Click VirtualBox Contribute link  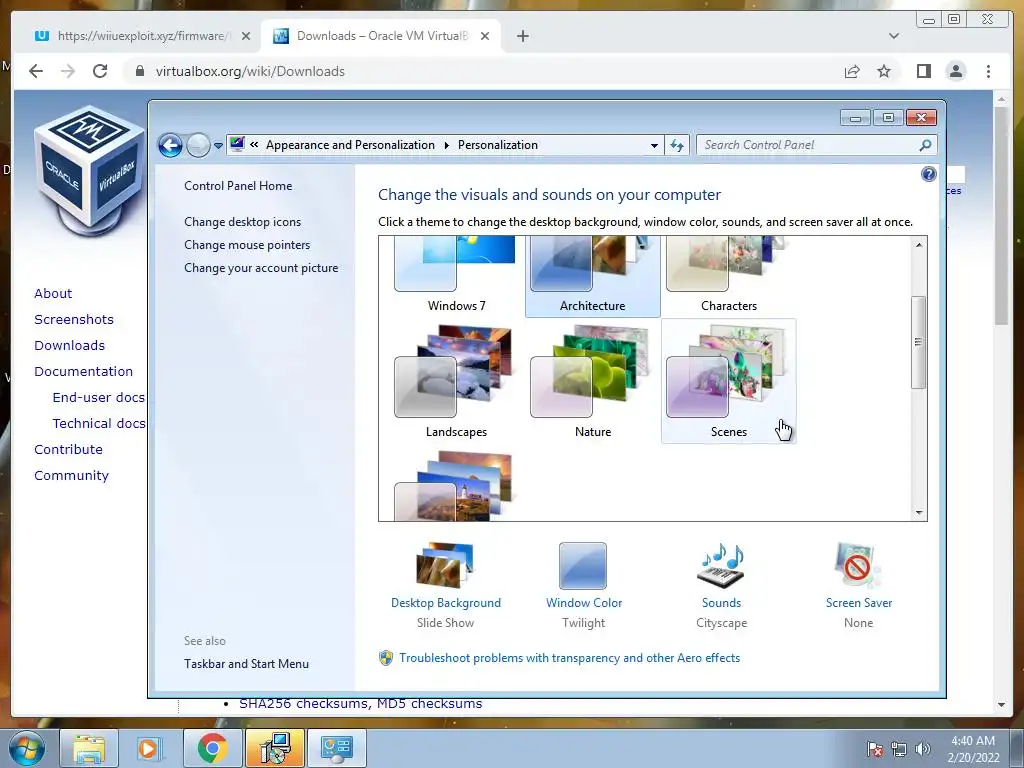coord(68,449)
